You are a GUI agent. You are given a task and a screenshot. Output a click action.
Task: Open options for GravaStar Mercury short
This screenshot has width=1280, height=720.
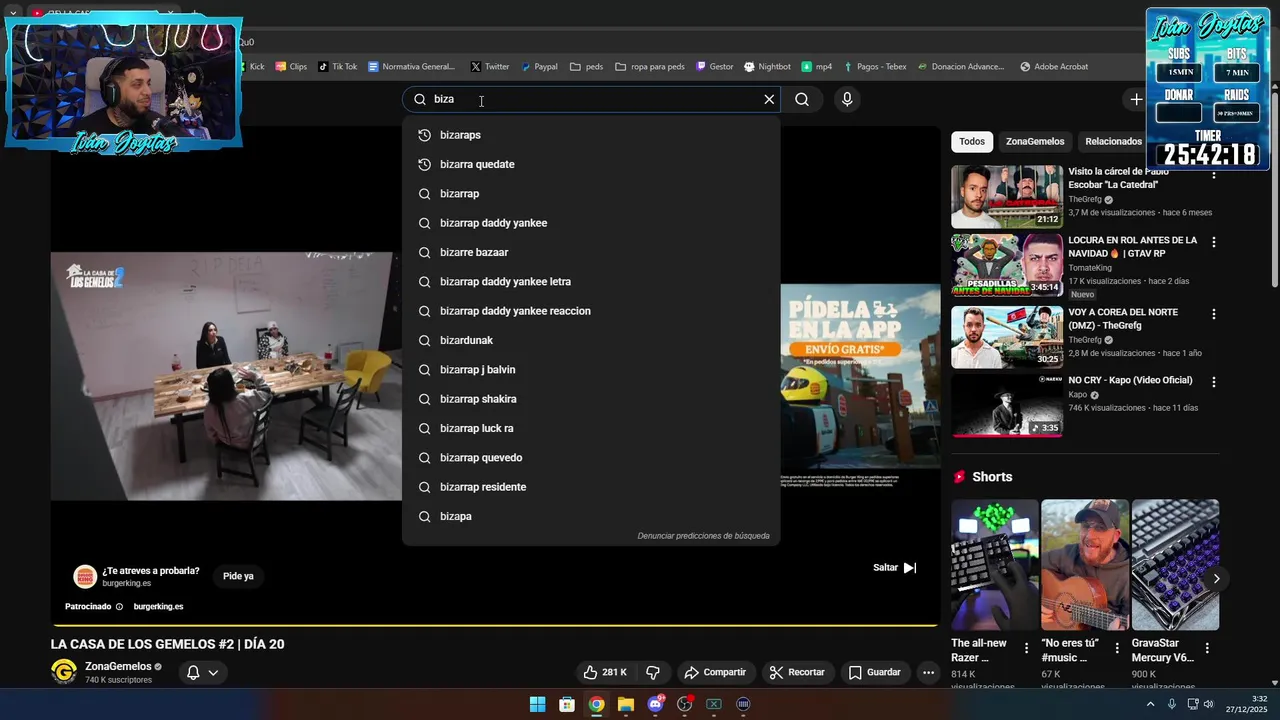pyautogui.click(x=1207, y=648)
